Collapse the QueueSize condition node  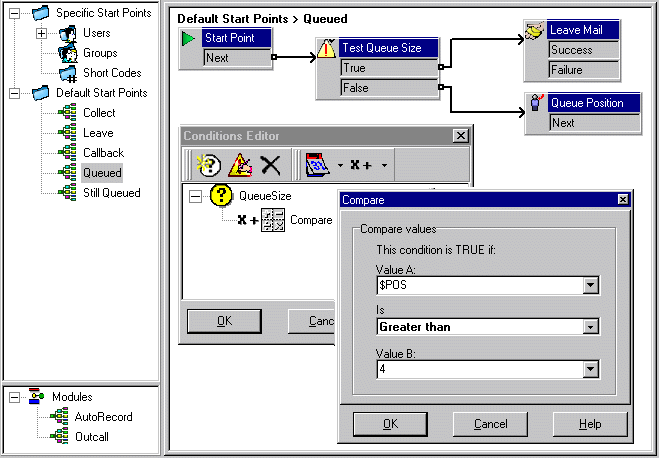tap(195, 196)
